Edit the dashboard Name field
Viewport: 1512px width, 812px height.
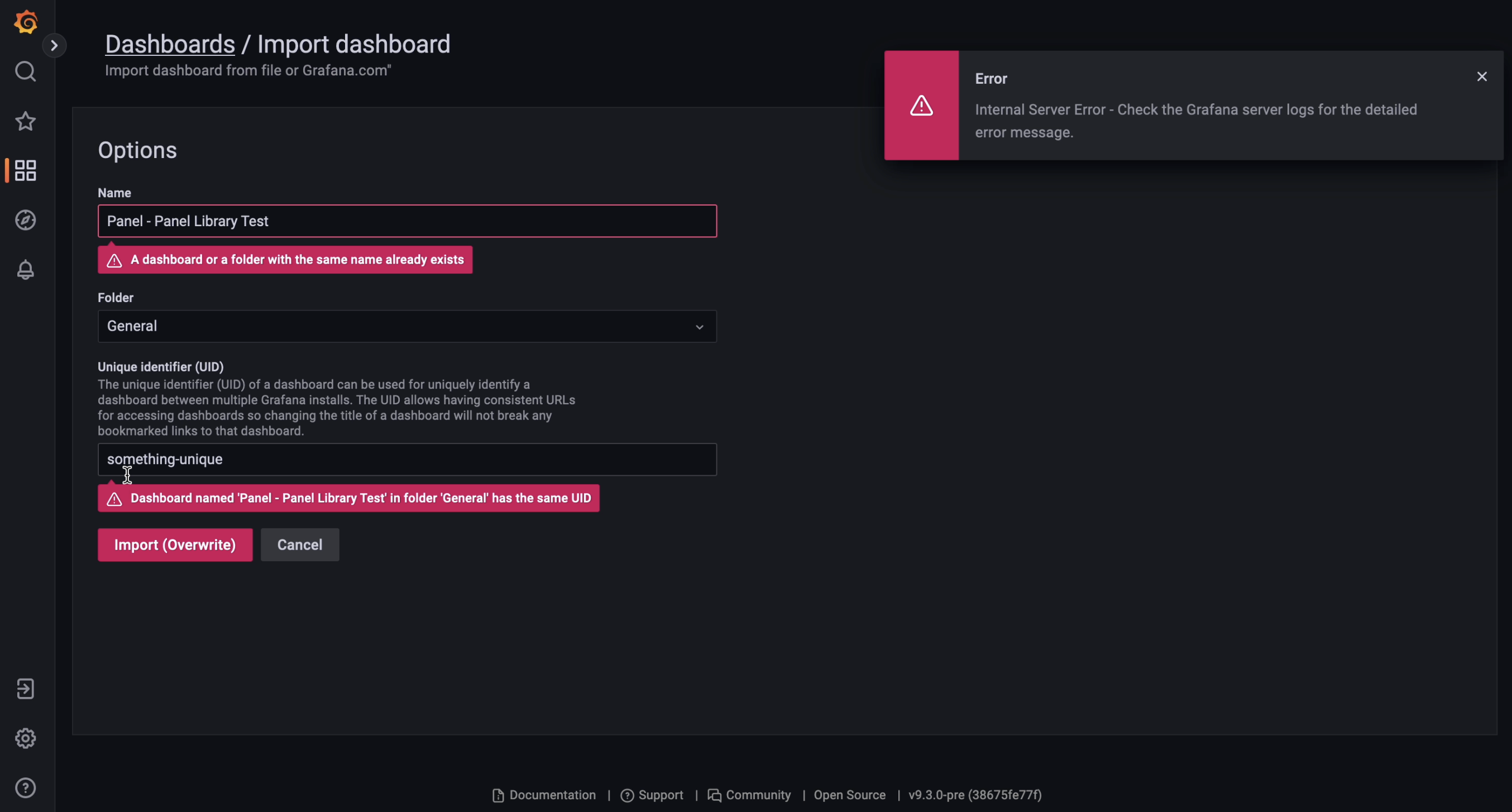(407, 221)
